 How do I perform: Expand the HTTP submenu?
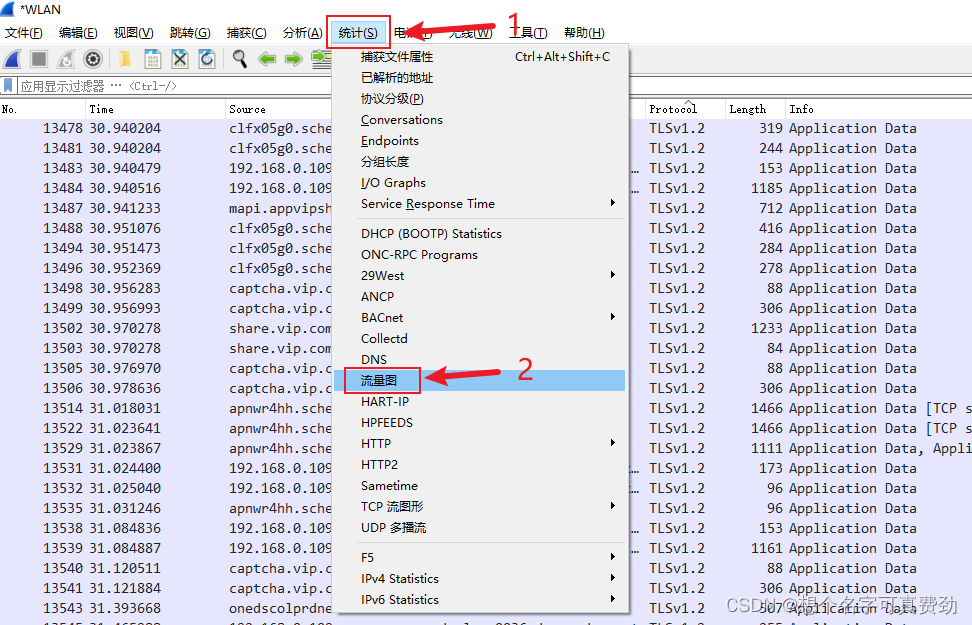pos(480,444)
